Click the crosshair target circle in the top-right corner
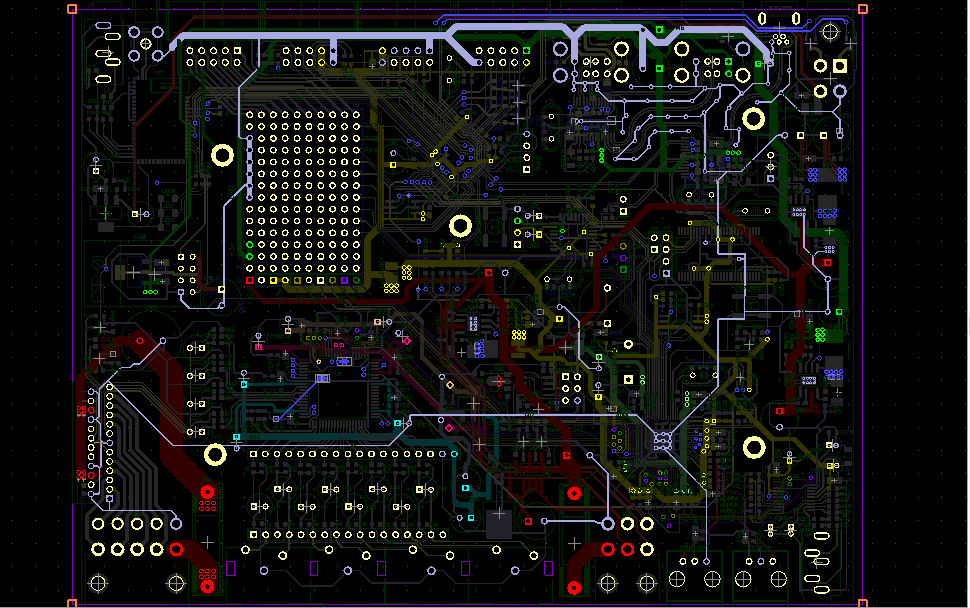Image resolution: width=970 pixels, height=608 pixels. [x=829, y=32]
